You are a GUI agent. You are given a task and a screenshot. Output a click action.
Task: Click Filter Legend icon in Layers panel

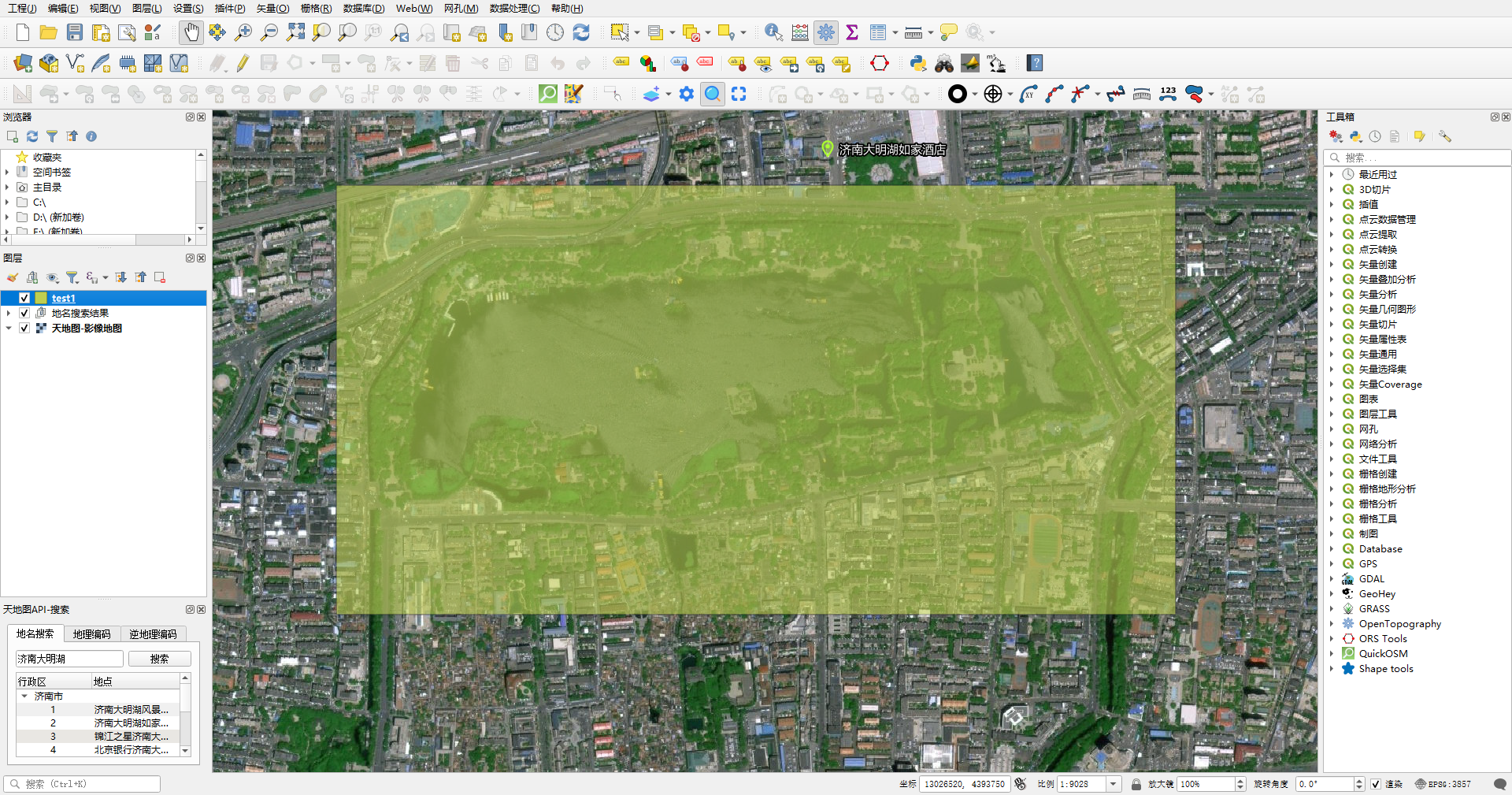click(72, 277)
